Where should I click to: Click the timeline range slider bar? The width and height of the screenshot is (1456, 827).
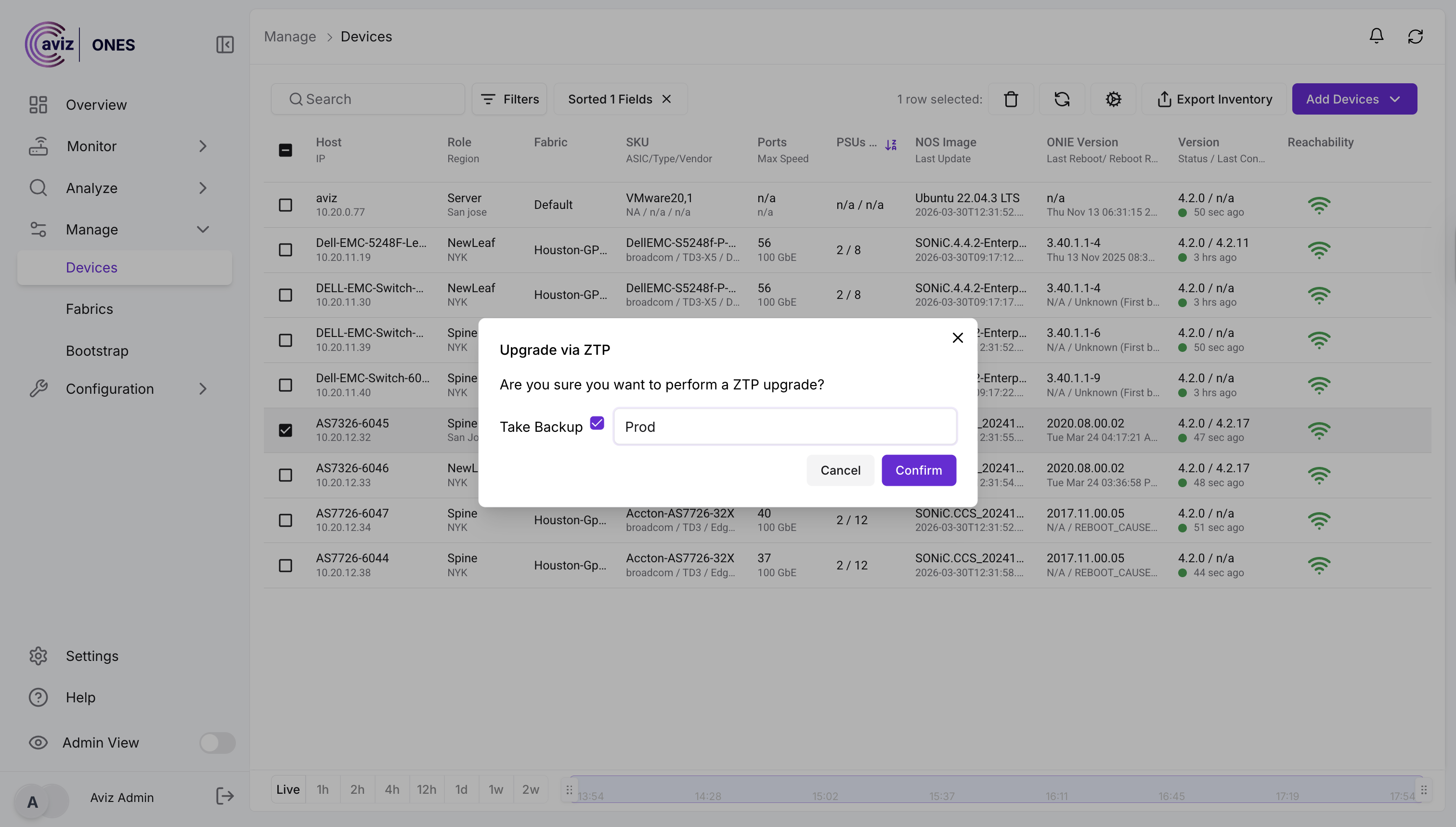[995, 789]
